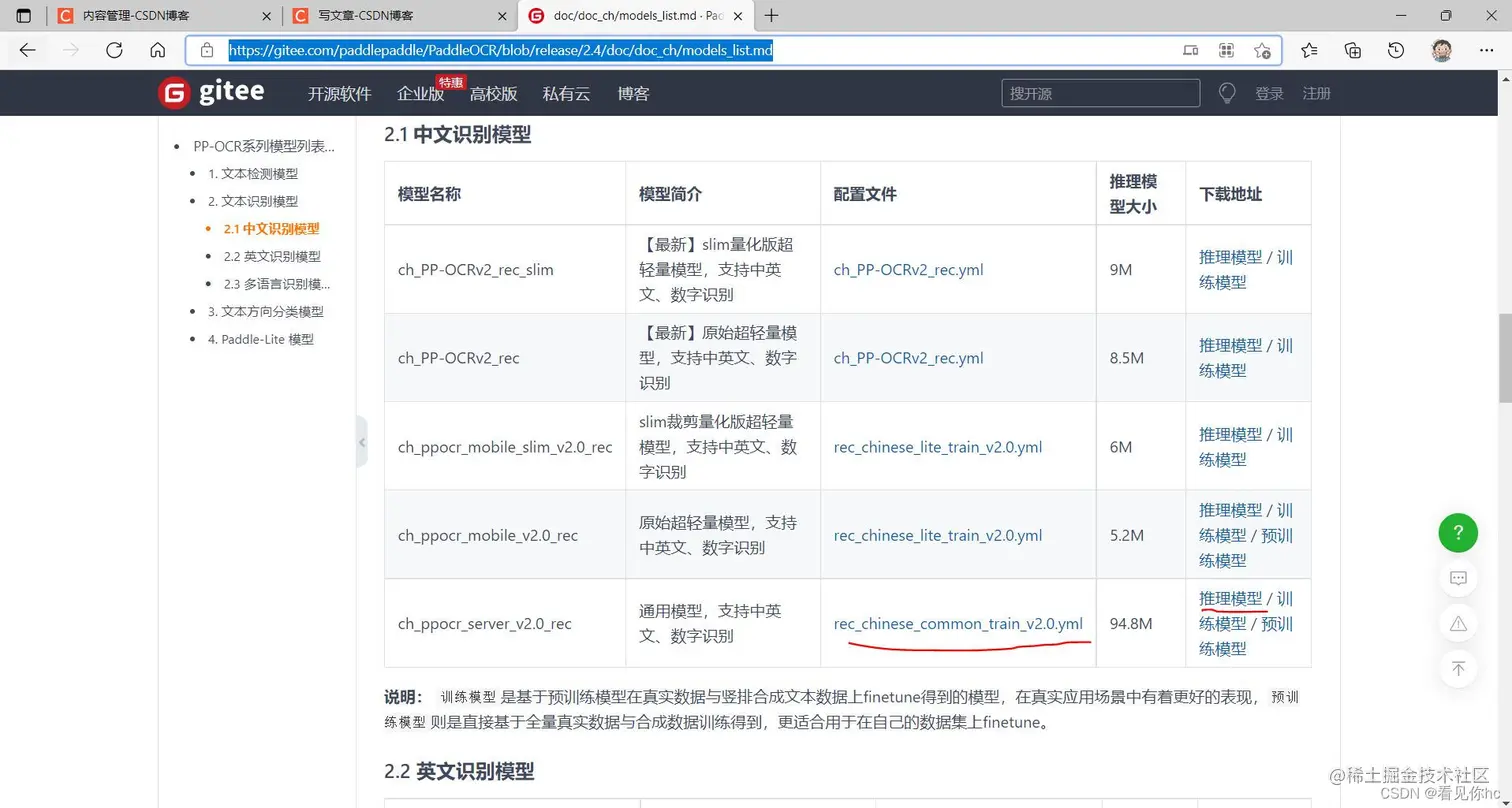
Task: Jump to 2. 文本识别模型 in the outline
Action: (253, 201)
